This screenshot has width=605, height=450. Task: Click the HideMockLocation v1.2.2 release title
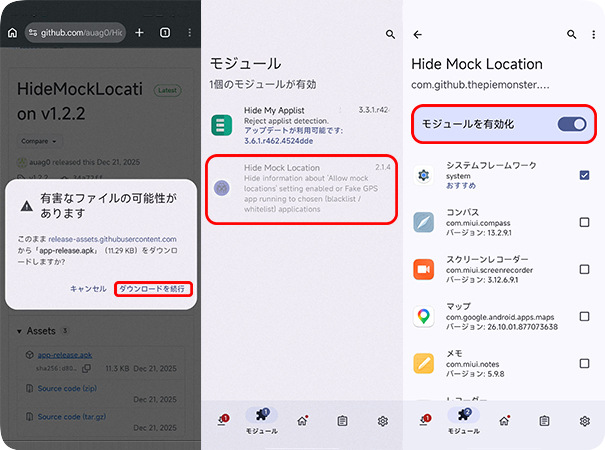click(79, 101)
